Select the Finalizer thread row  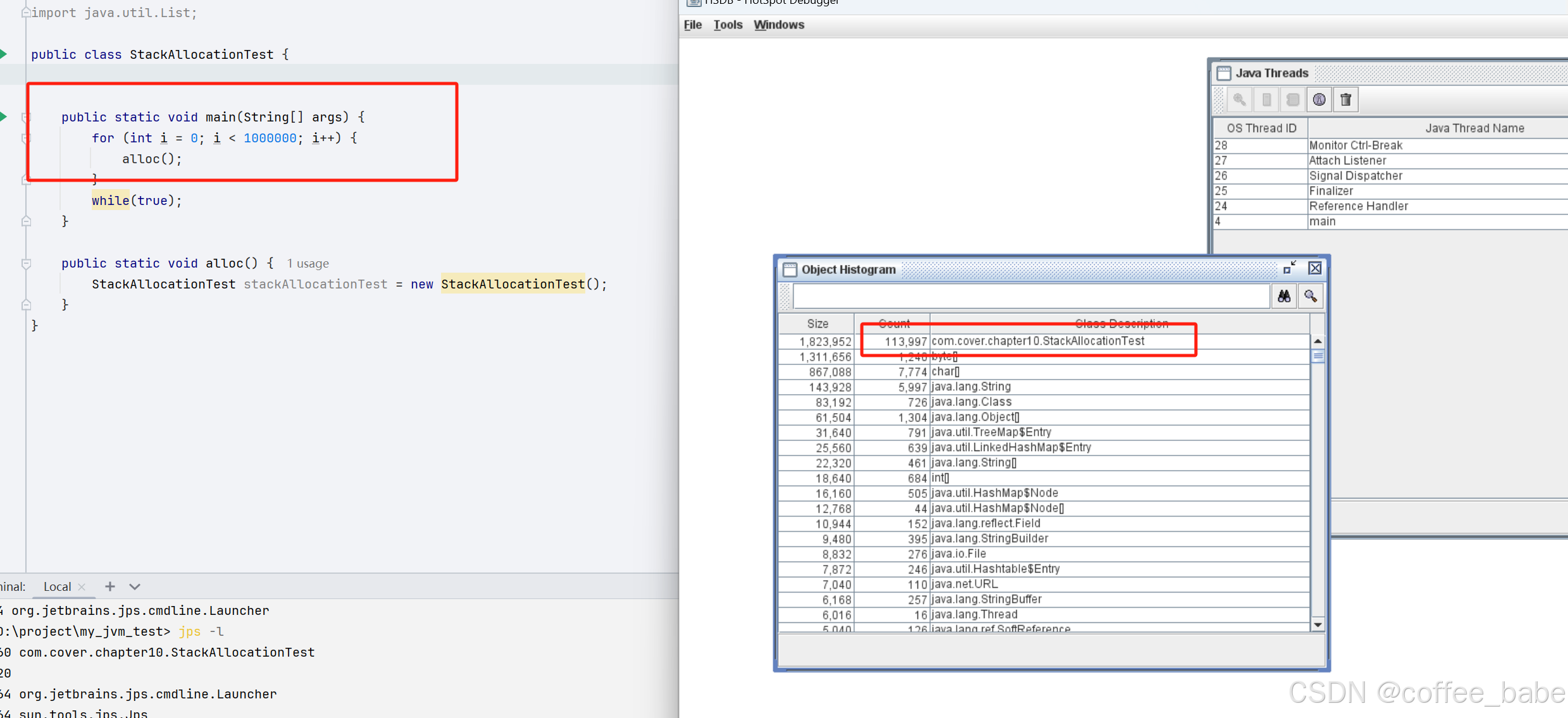coord(1391,191)
